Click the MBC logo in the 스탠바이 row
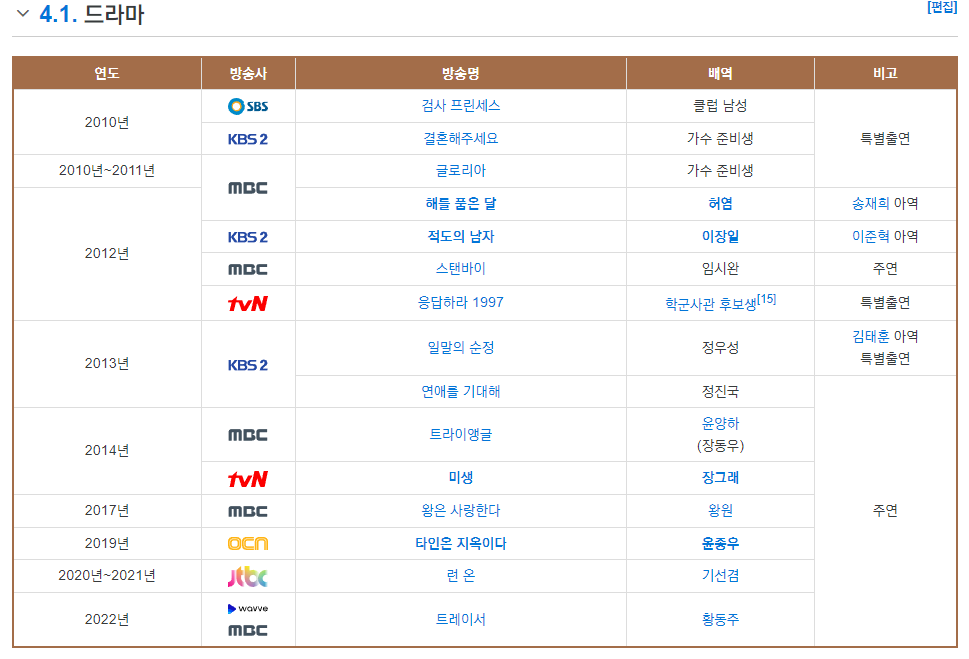Image resolution: width=969 pixels, height=659 pixels. 248,270
